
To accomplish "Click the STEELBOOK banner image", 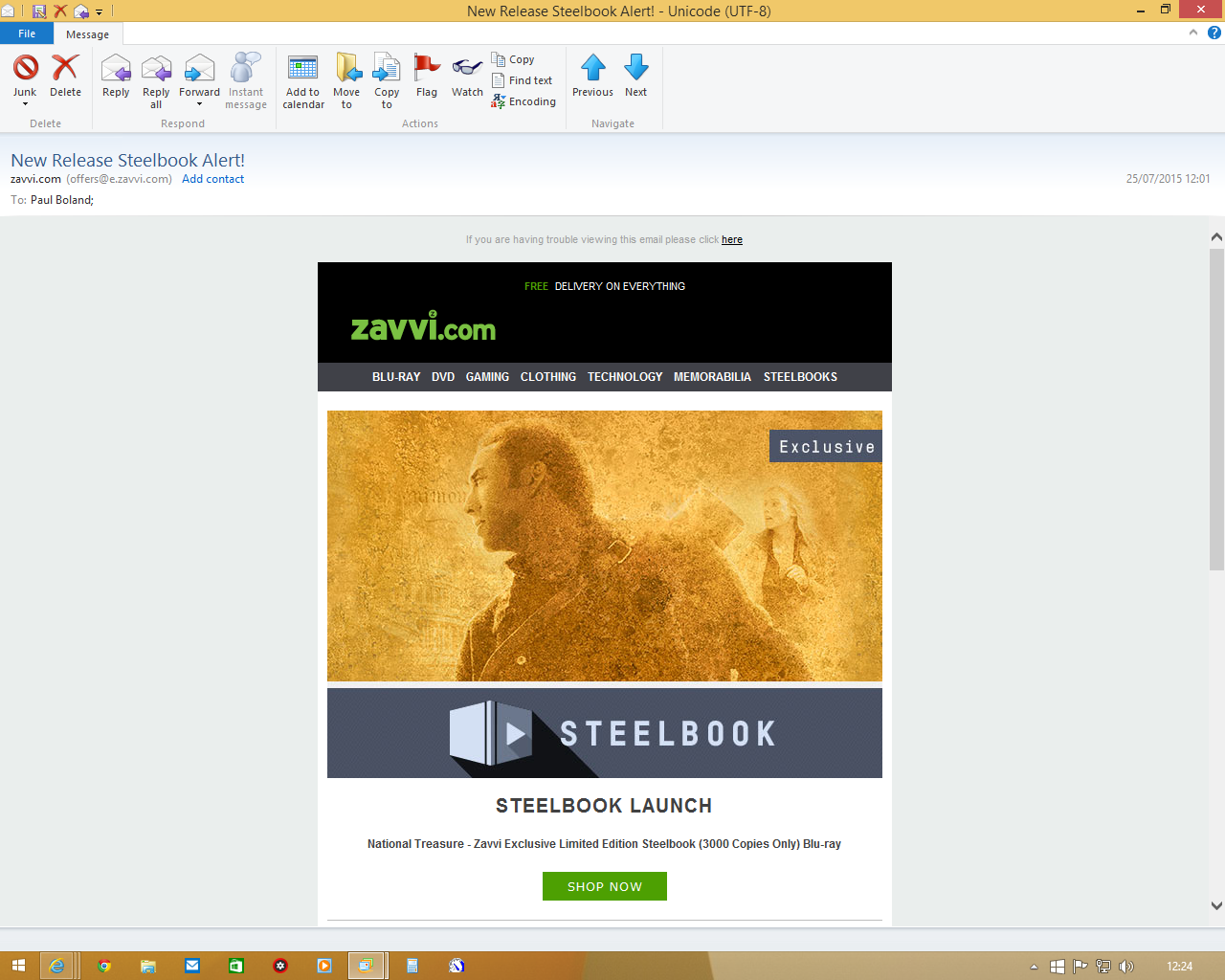I will (605, 733).
